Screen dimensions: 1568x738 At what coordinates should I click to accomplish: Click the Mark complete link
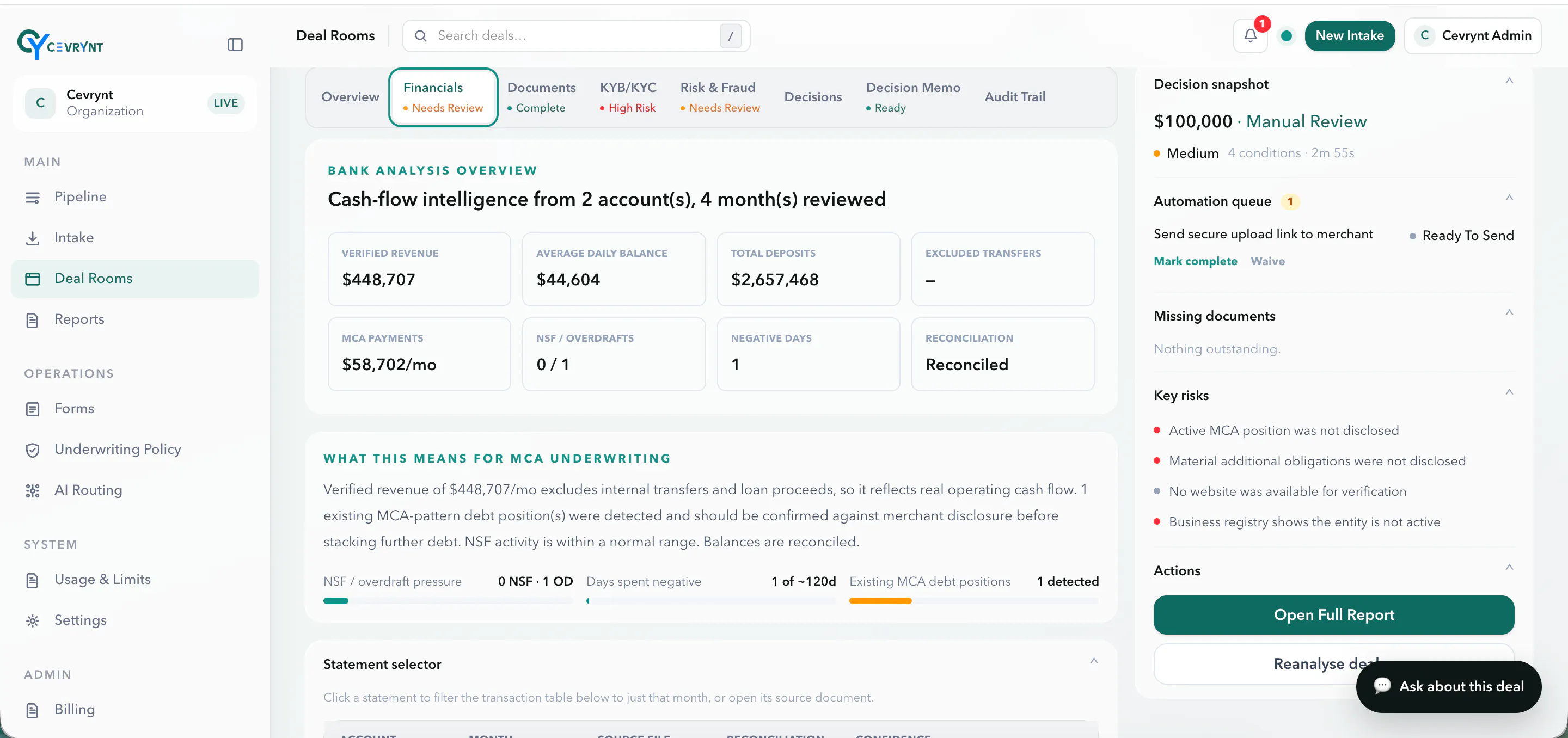tap(1195, 261)
